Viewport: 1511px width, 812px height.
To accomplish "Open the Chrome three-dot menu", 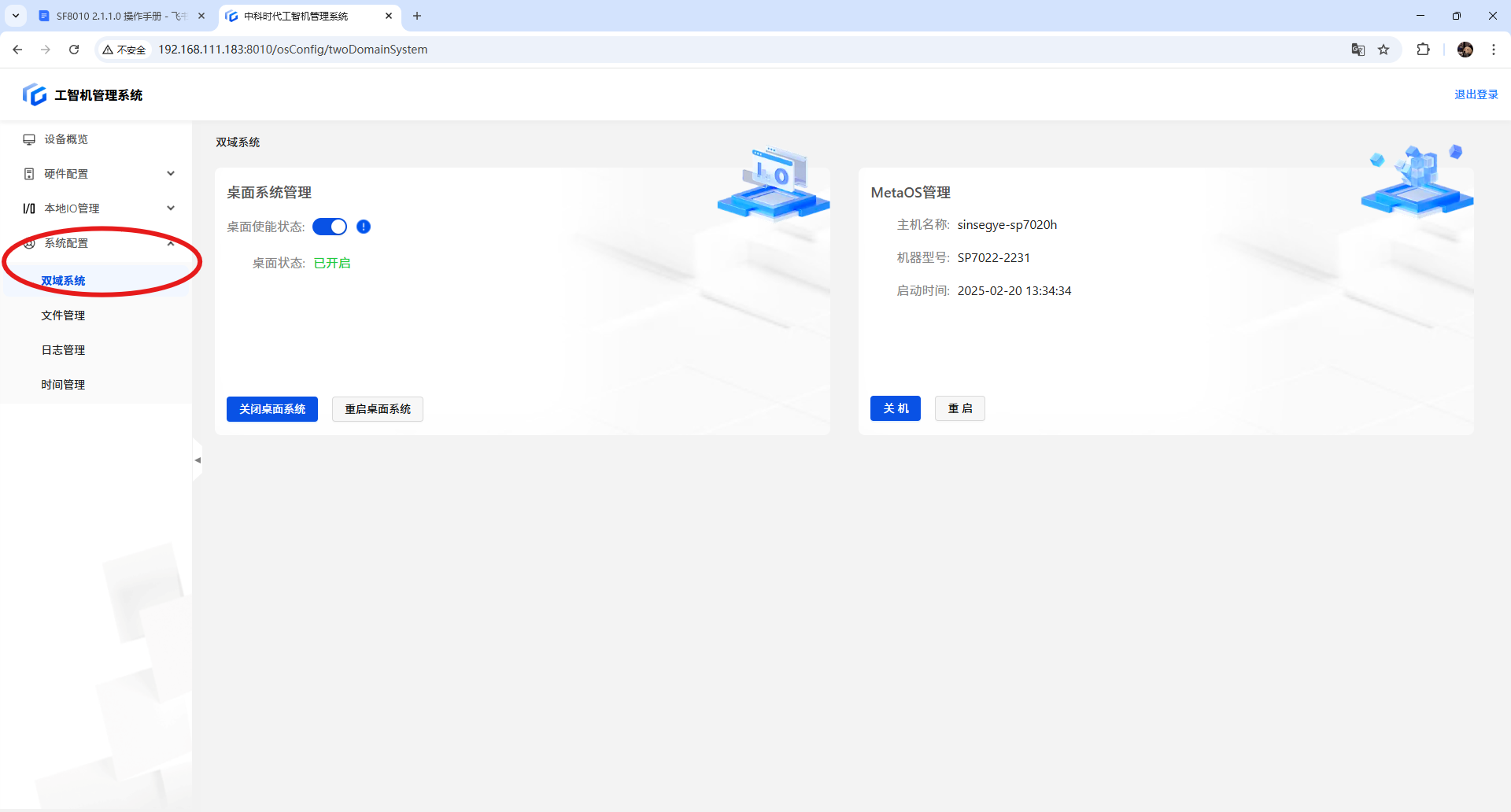I will (1494, 50).
